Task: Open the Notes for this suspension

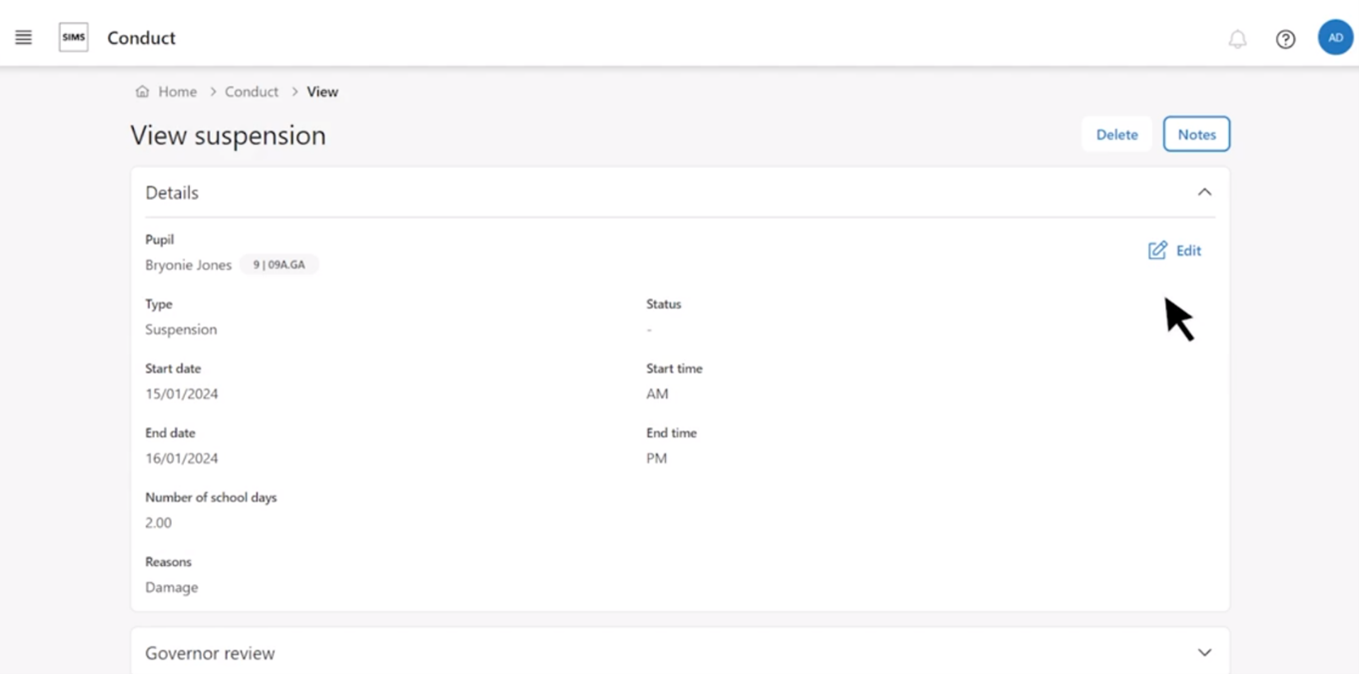Action: coord(1196,135)
